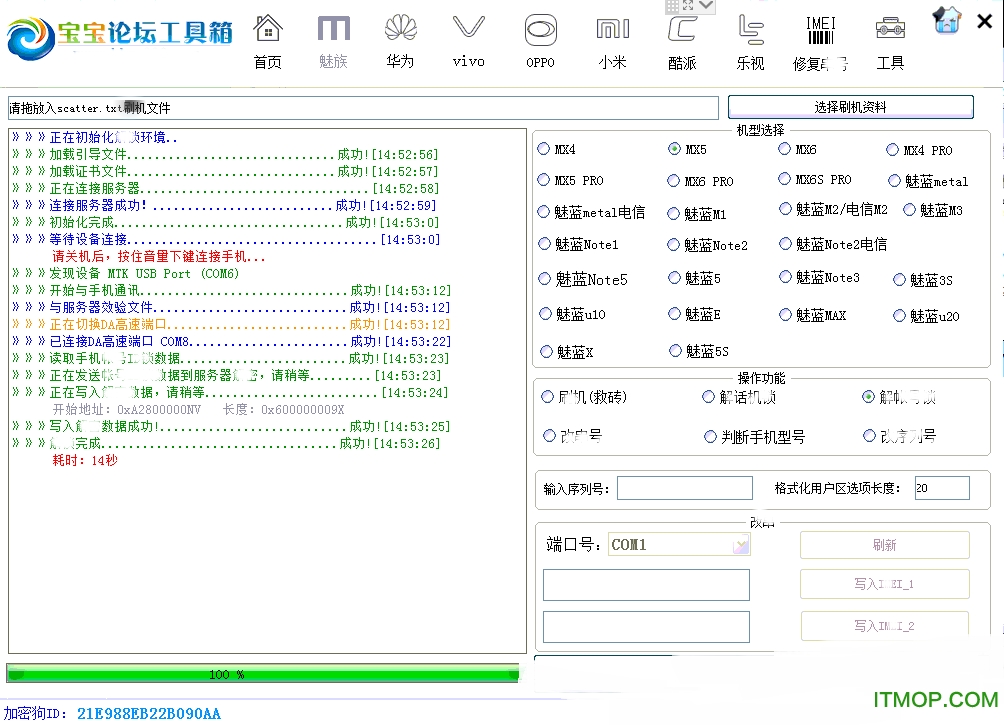1004x725 pixels.
Task: Select the 解锁 operation in the top-right of 操作功能
Action: point(868,396)
